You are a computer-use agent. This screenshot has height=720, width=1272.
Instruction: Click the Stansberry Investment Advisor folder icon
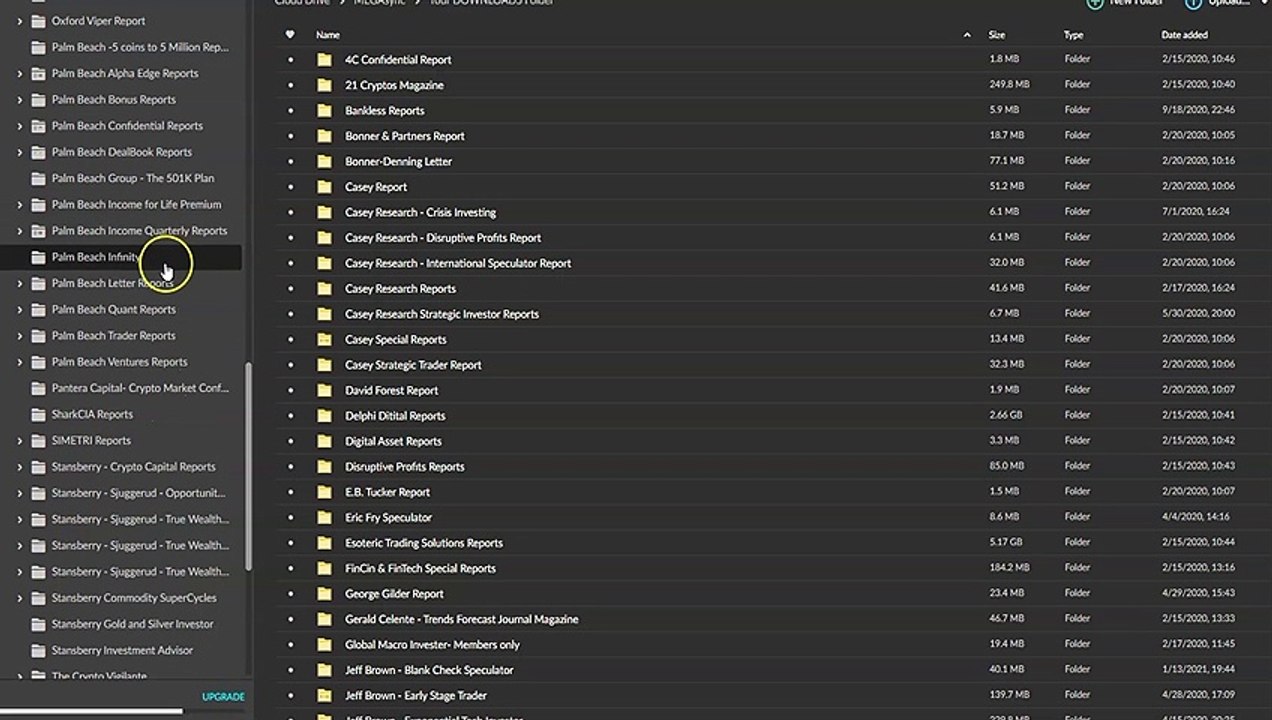coord(39,650)
